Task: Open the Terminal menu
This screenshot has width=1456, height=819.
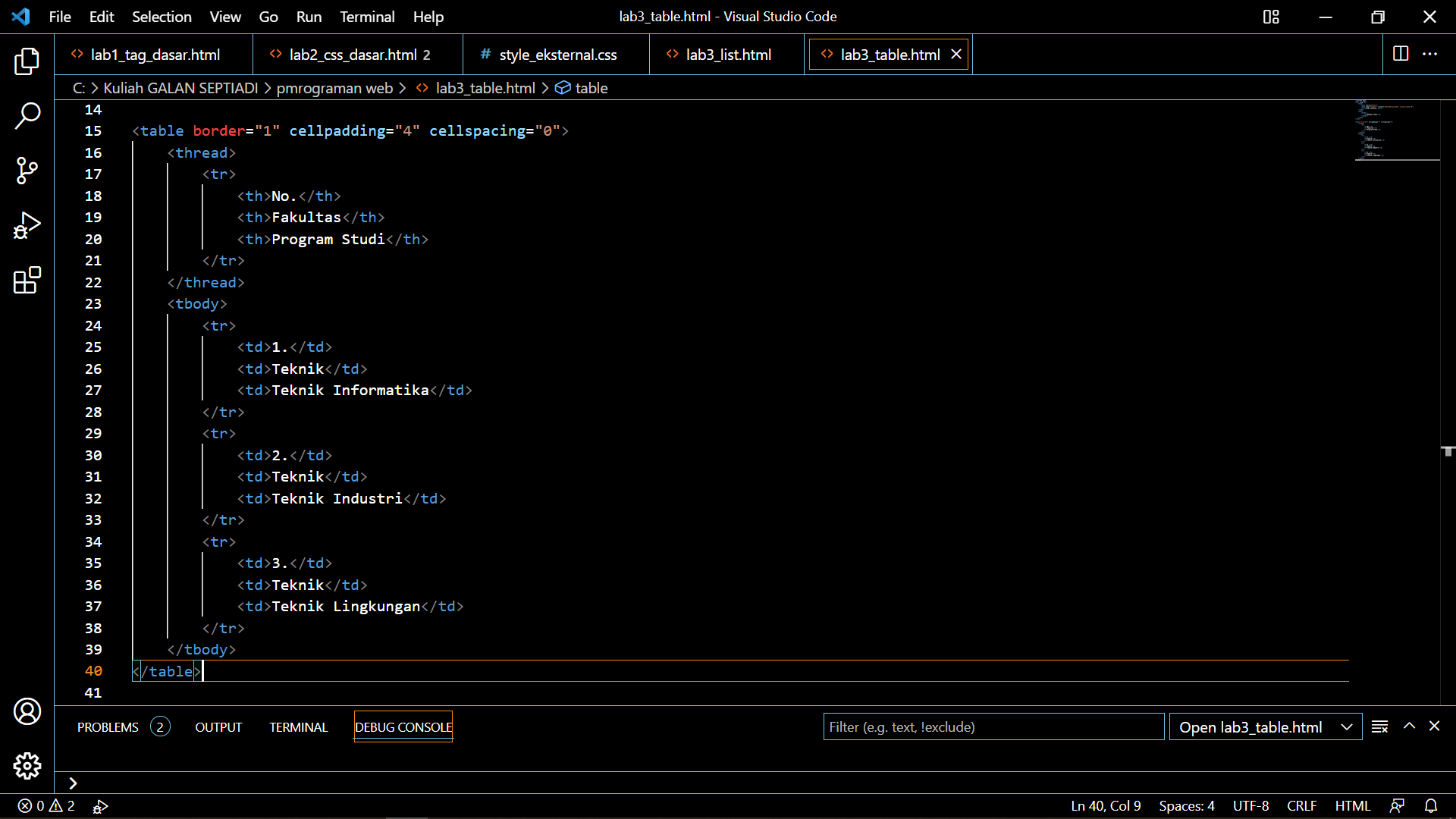Action: [367, 16]
